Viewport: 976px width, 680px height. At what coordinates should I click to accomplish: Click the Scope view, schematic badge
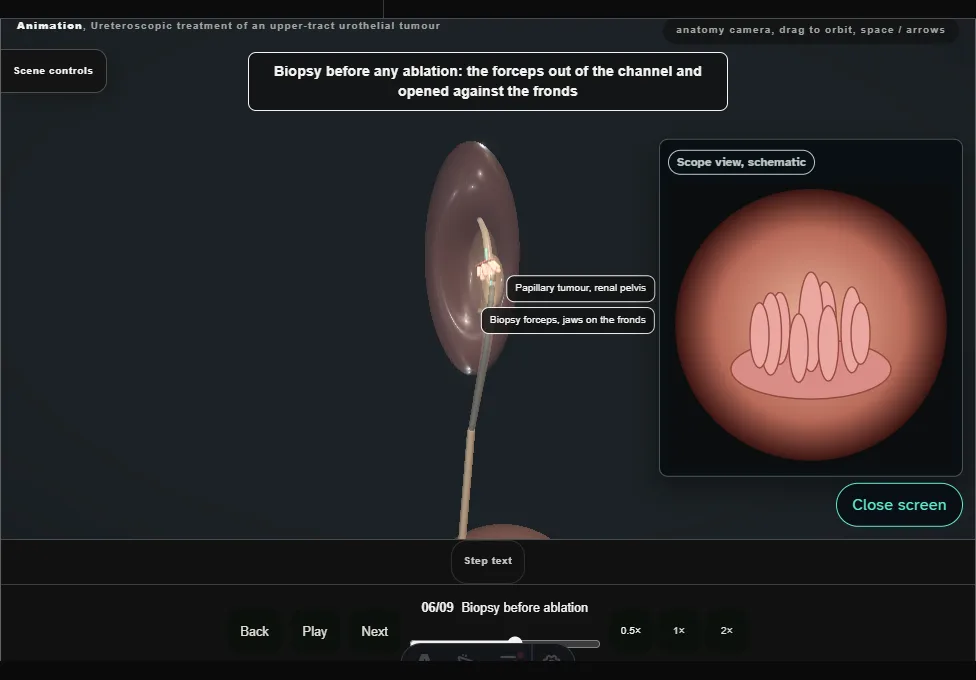coord(741,163)
